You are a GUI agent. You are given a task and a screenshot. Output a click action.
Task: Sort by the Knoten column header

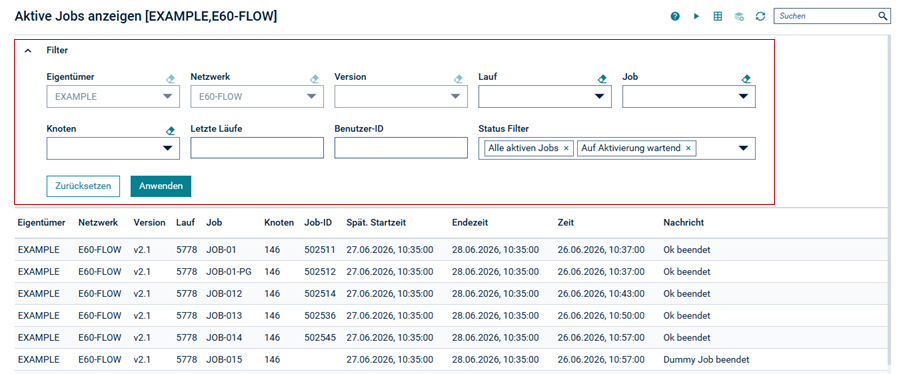click(279, 222)
